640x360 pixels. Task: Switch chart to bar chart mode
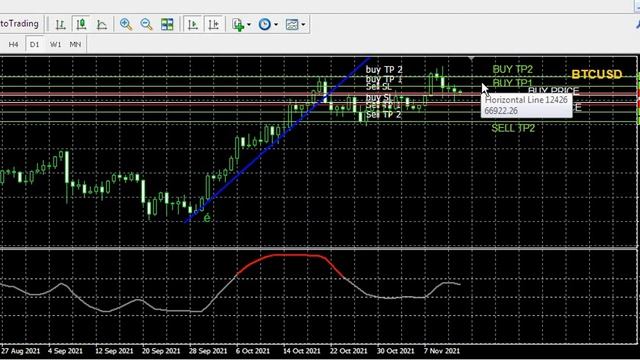pyautogui.click(x=60, y=24)
